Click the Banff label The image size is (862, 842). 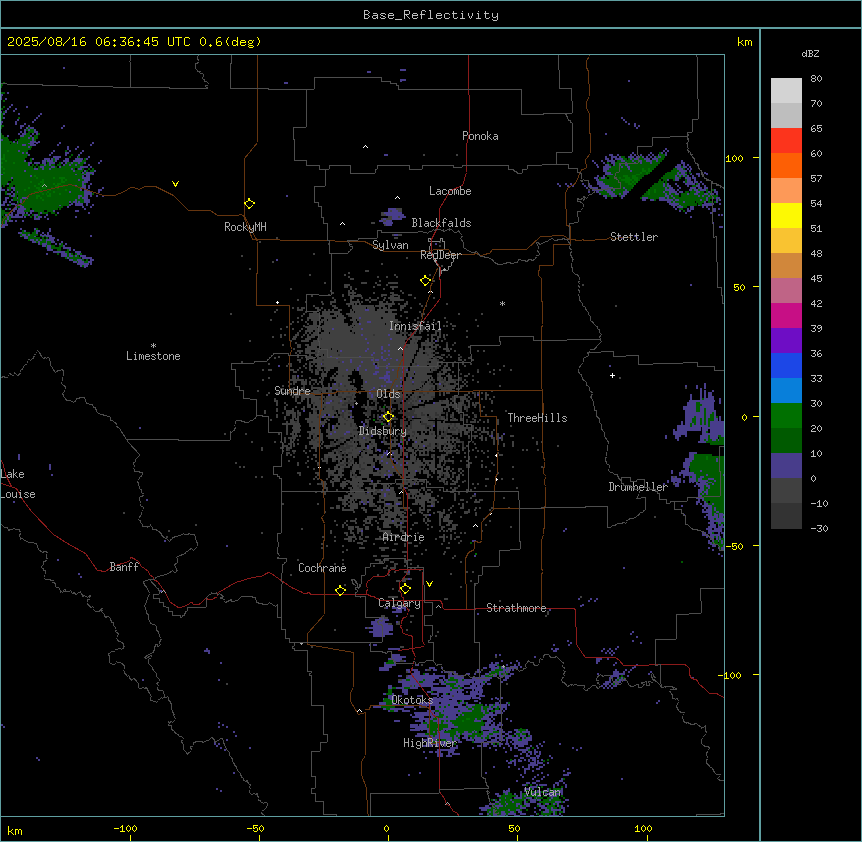pos(124,567)
